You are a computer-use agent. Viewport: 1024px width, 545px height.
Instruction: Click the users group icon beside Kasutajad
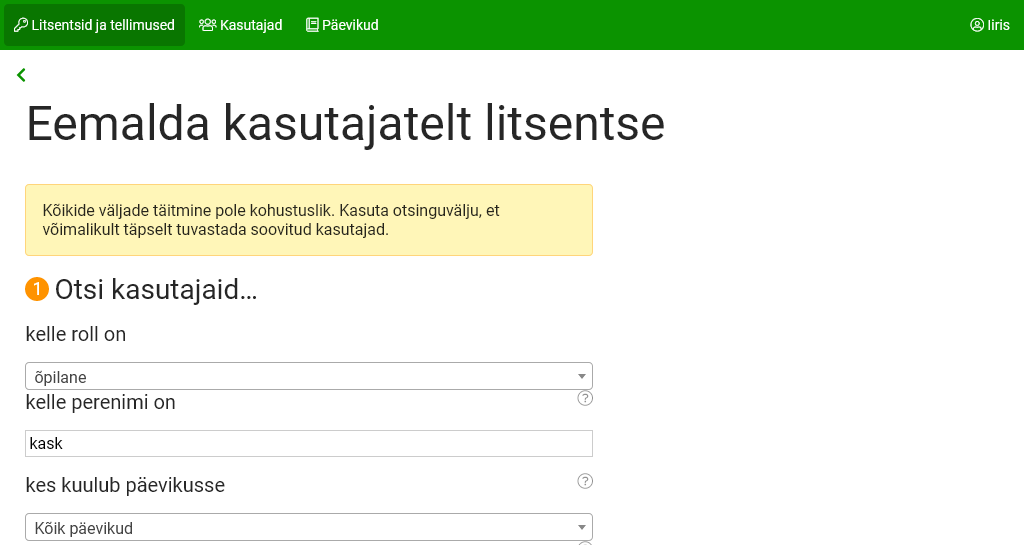pos(208,25)
